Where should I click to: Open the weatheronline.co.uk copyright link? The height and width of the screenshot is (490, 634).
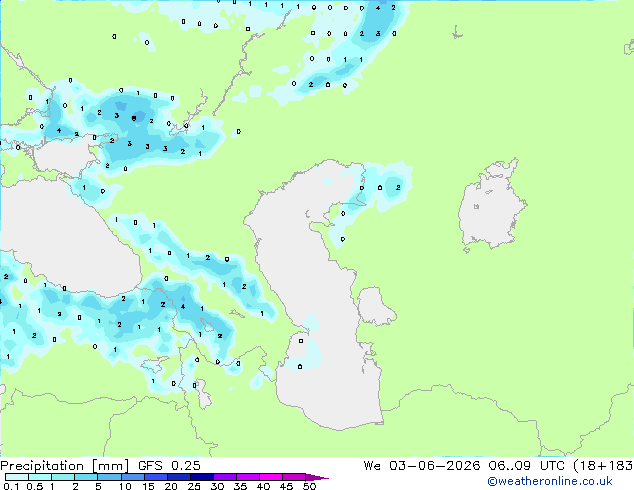pyautogui.click(x=550, y=481)
